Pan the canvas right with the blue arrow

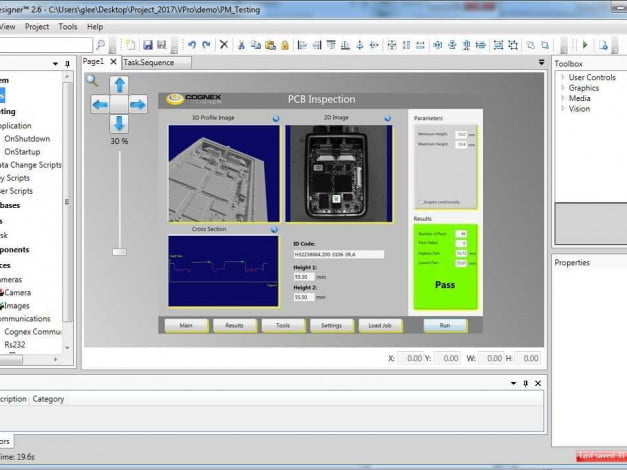[138, 105]
